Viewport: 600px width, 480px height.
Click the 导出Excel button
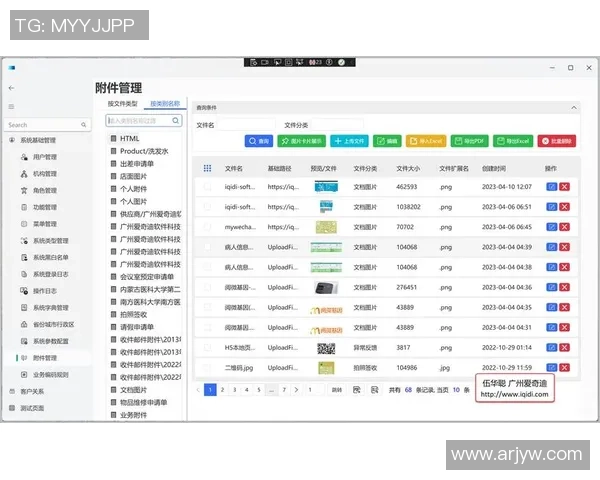(x=513, y=141)
